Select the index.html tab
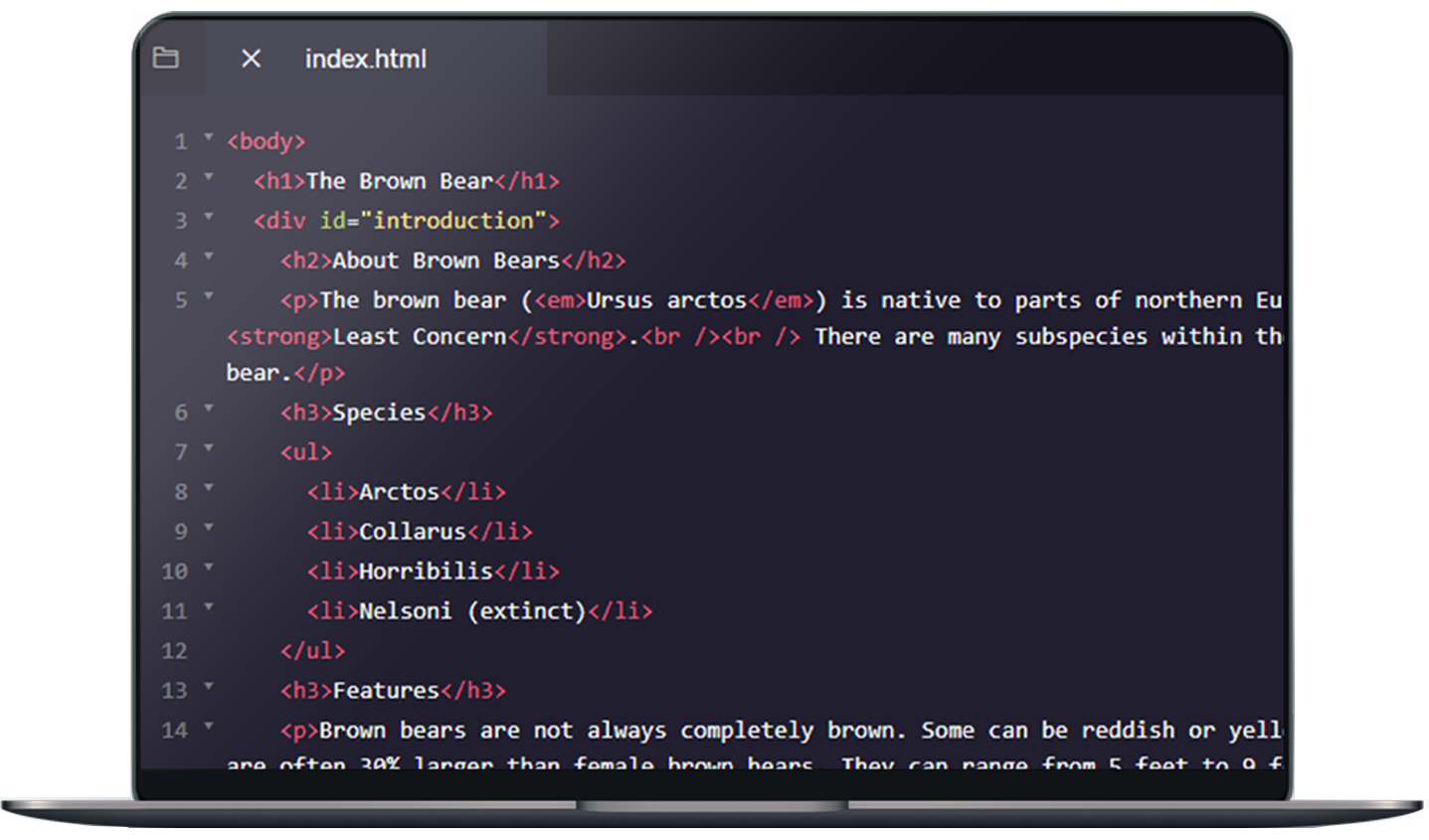Image resolution: width=1429 pixels, height=840 pixels. click(x=365, y=60)
